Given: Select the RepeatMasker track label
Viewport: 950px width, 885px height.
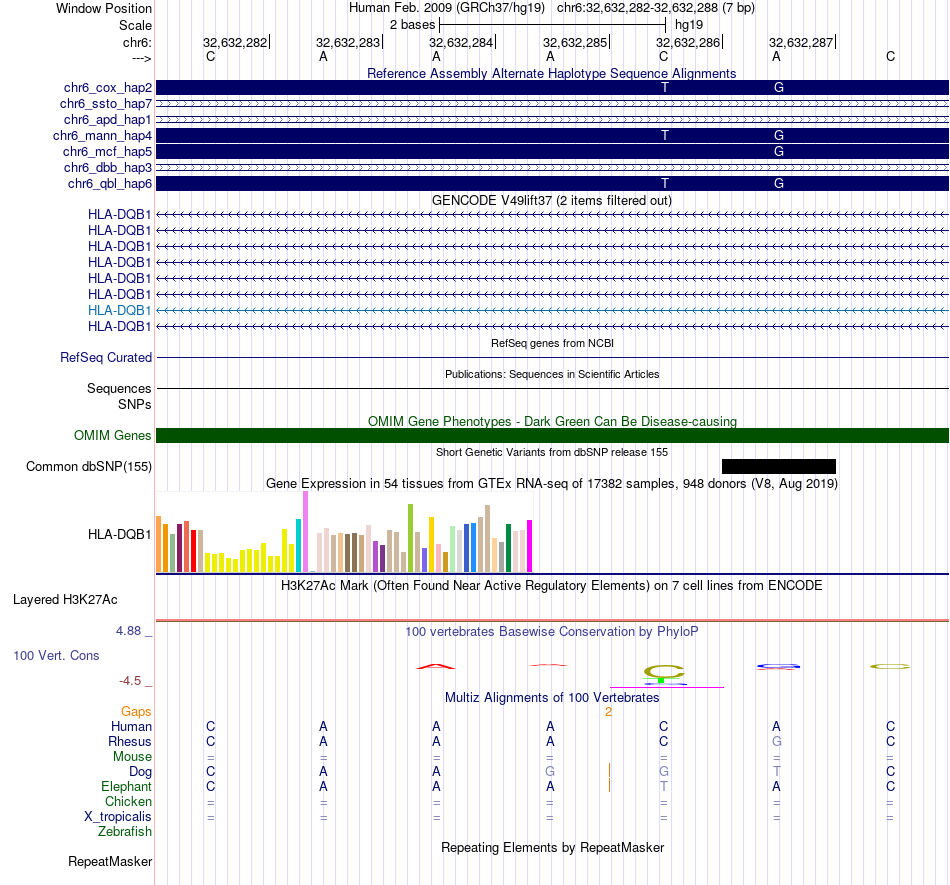Looking at the screenshot, I should click(110, 861).
